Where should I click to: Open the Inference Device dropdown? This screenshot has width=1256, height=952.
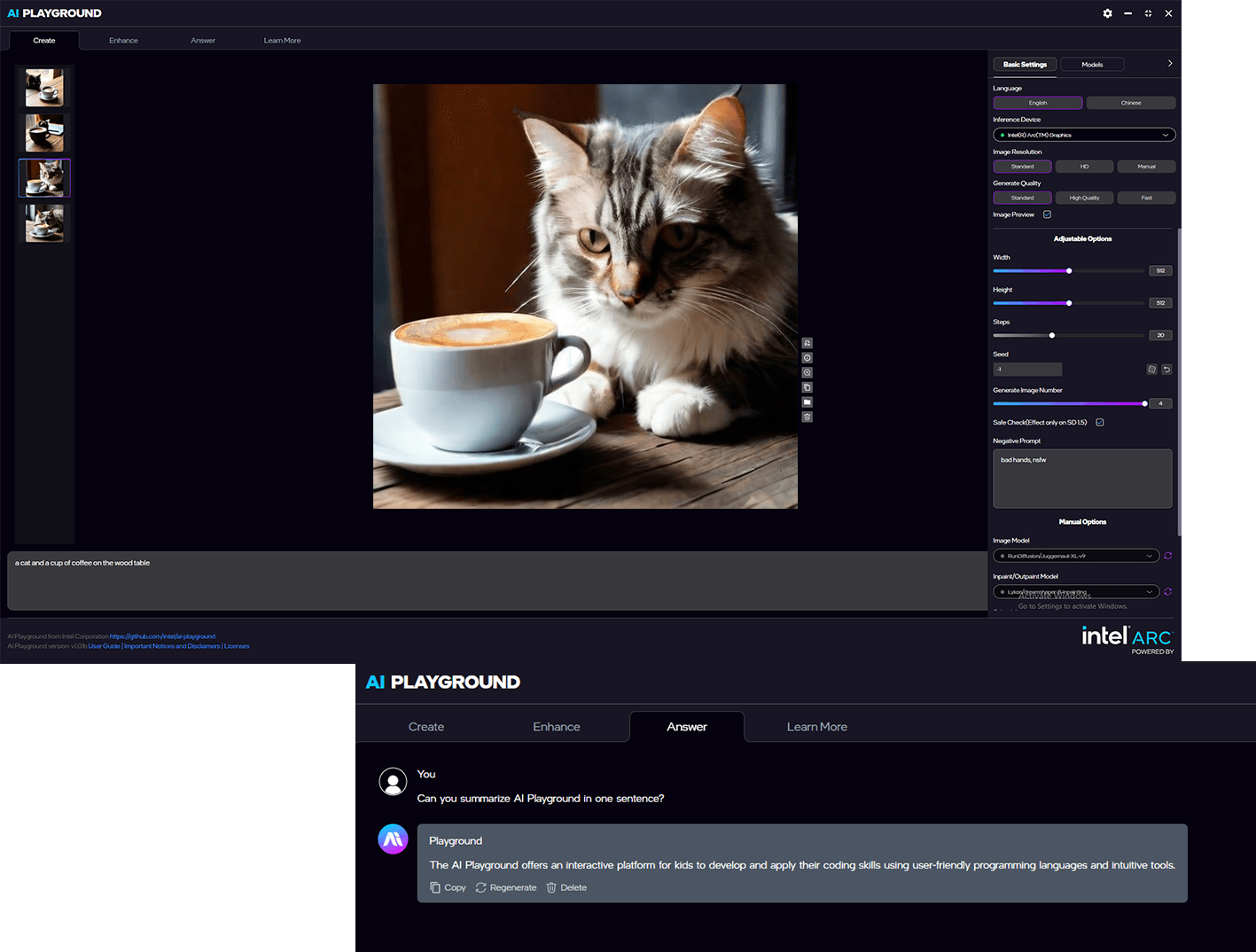pos(1083,135)
